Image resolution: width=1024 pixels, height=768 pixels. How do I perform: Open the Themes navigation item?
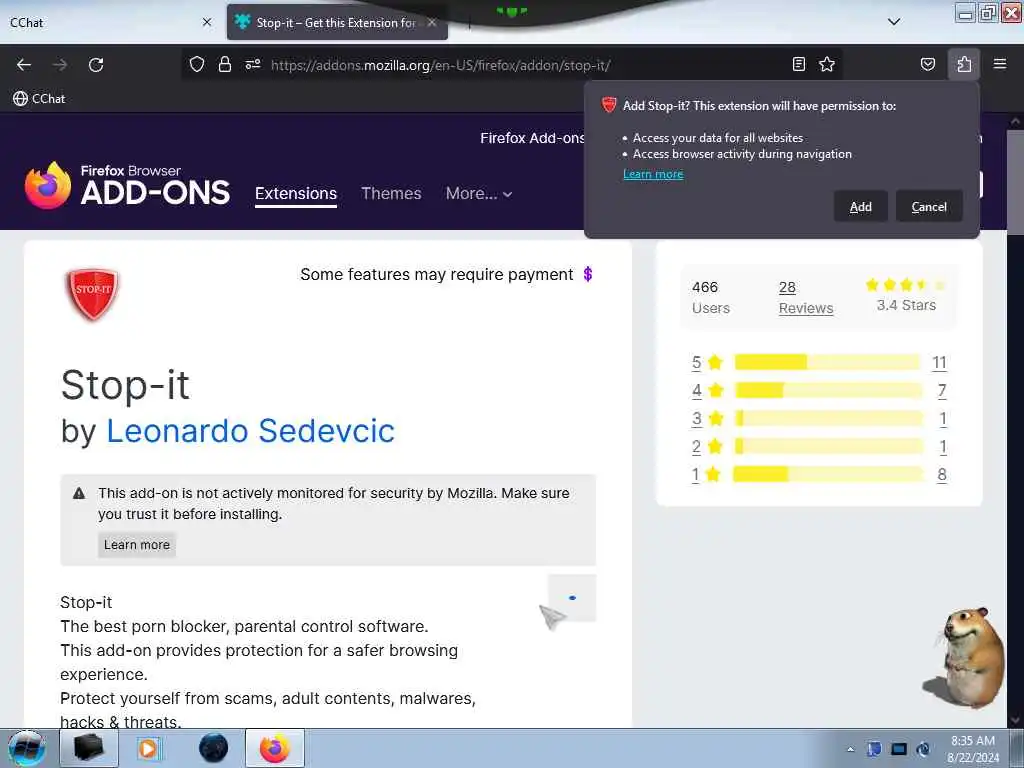tap(391, 193)
